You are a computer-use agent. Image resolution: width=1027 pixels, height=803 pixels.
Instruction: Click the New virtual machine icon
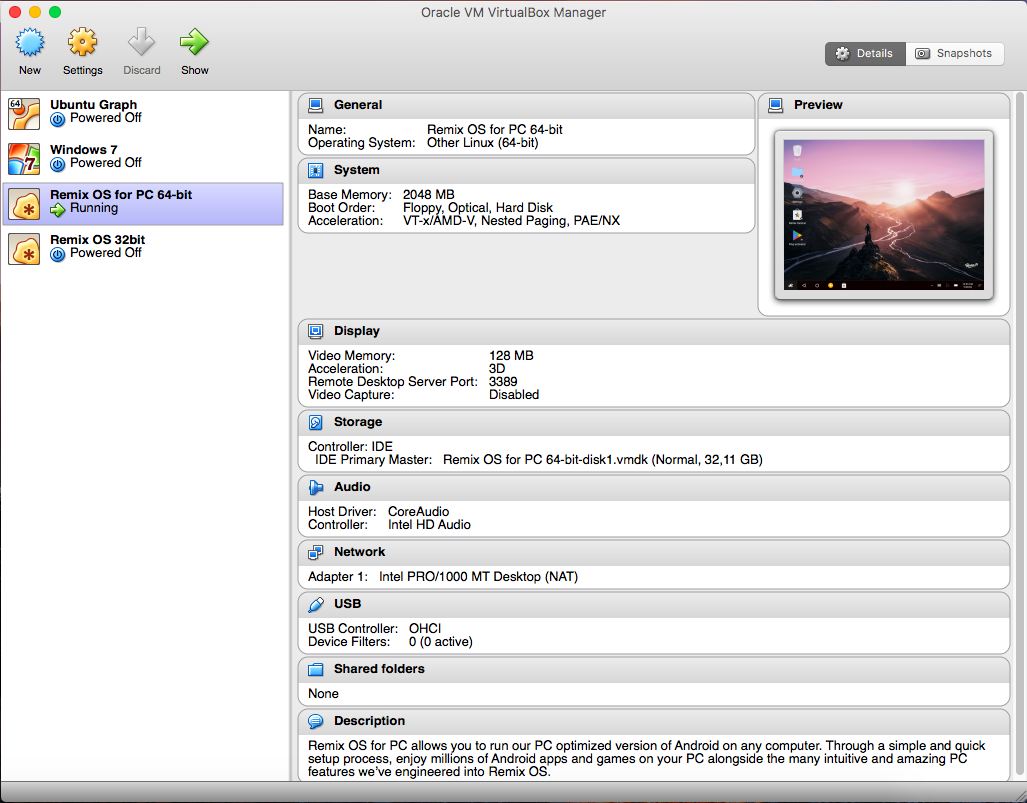29,42
